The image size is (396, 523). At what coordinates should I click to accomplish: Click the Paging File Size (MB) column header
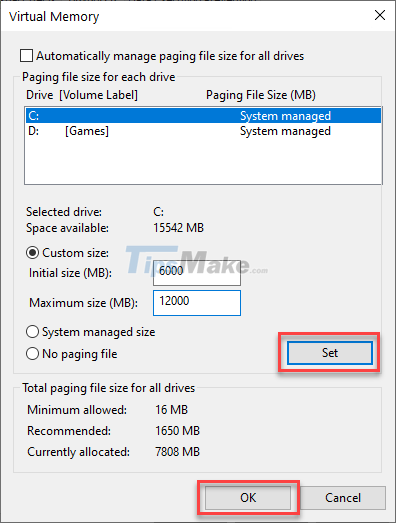coord(261,95)
